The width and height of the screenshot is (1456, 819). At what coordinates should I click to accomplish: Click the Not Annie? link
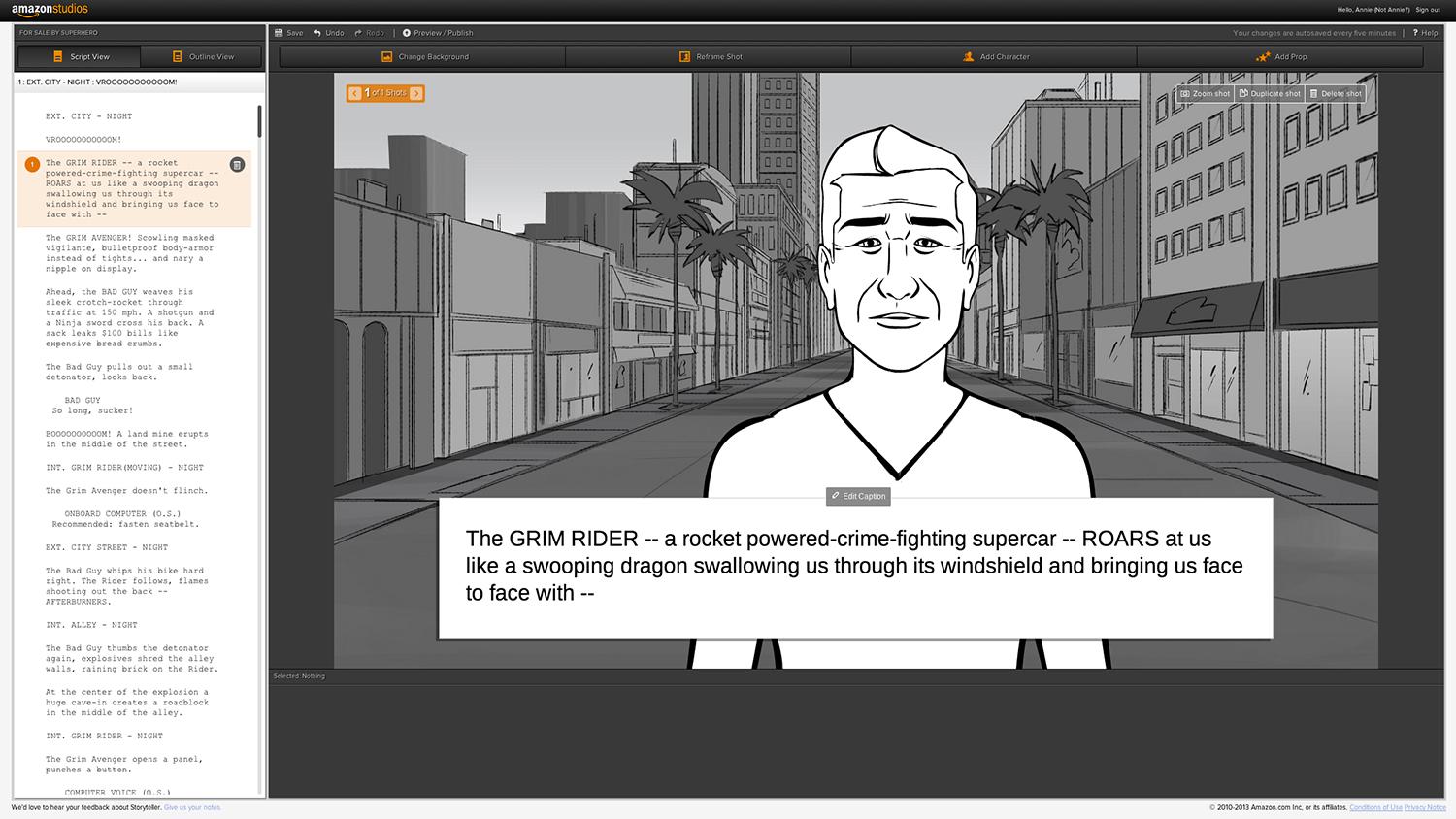tap(1392, 10)
